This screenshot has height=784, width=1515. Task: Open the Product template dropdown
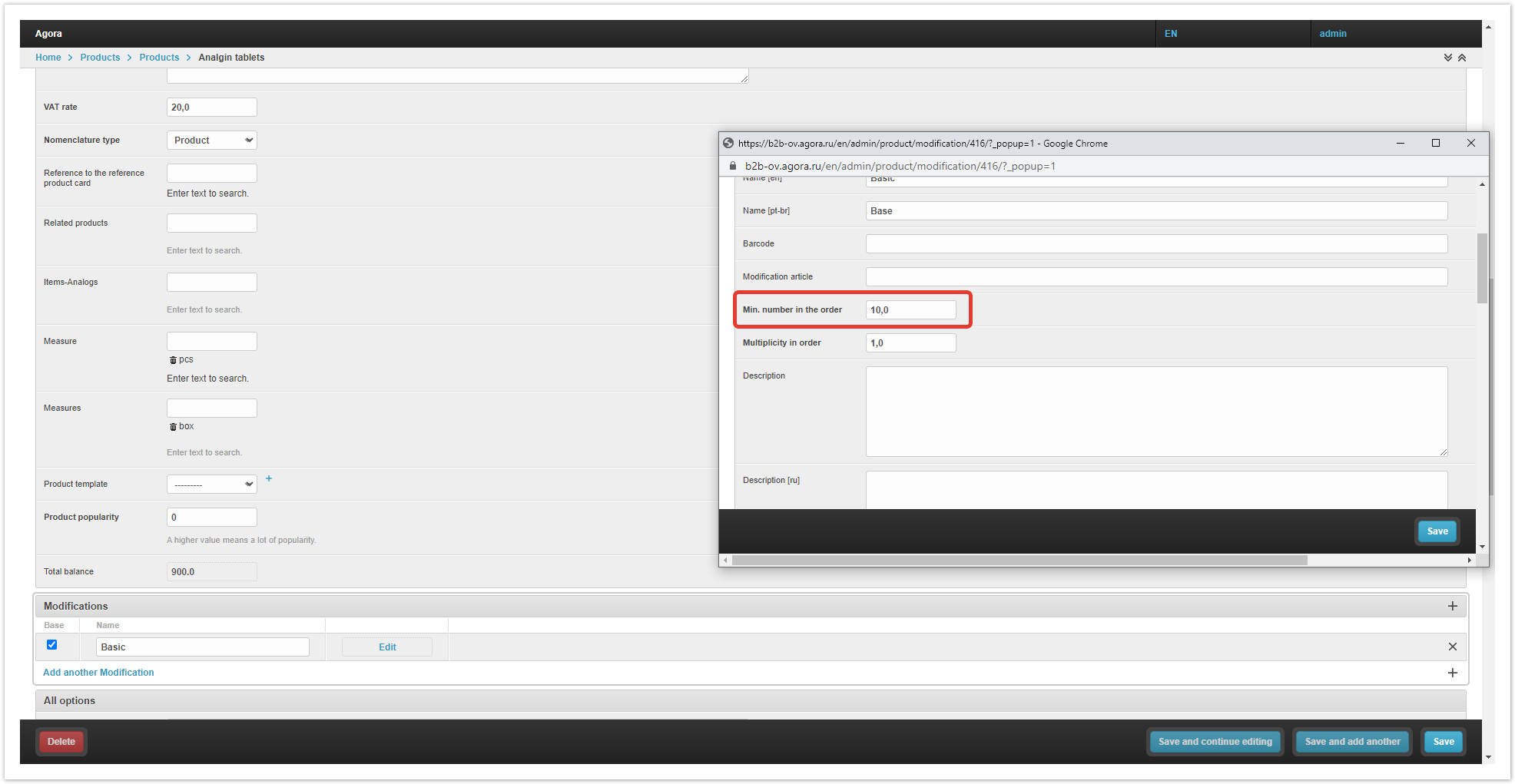[x=211, y=485]
